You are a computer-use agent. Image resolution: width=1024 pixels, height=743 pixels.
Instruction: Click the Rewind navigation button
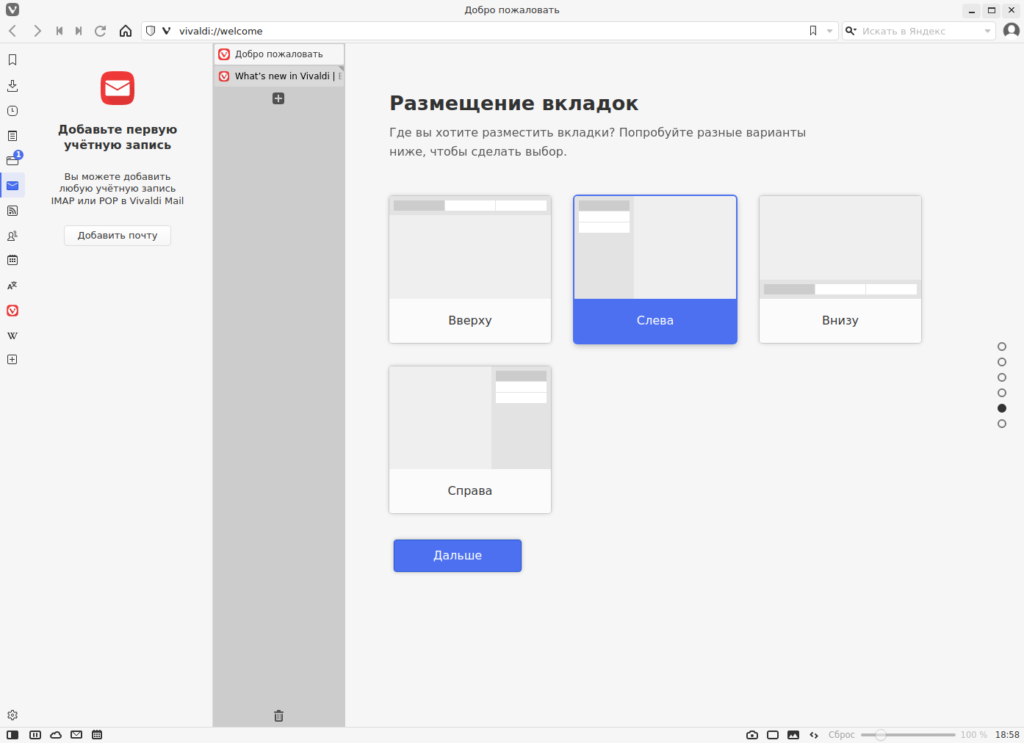click(59, 31)
